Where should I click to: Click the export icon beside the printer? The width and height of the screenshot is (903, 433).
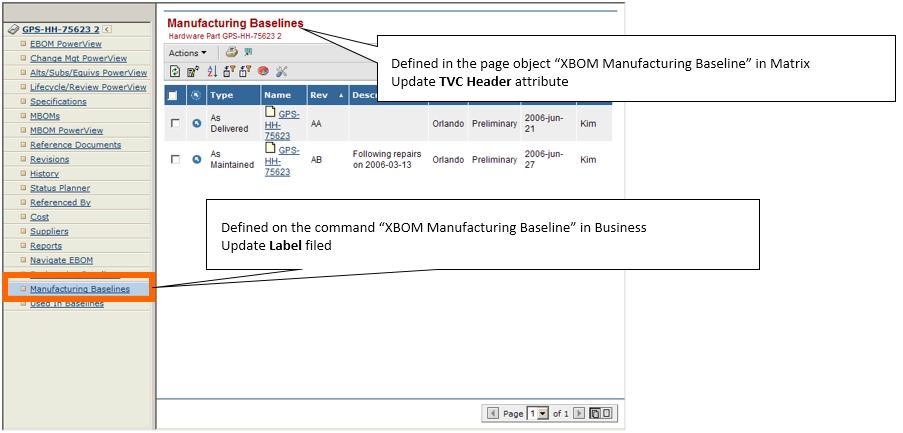coord(248,52)
